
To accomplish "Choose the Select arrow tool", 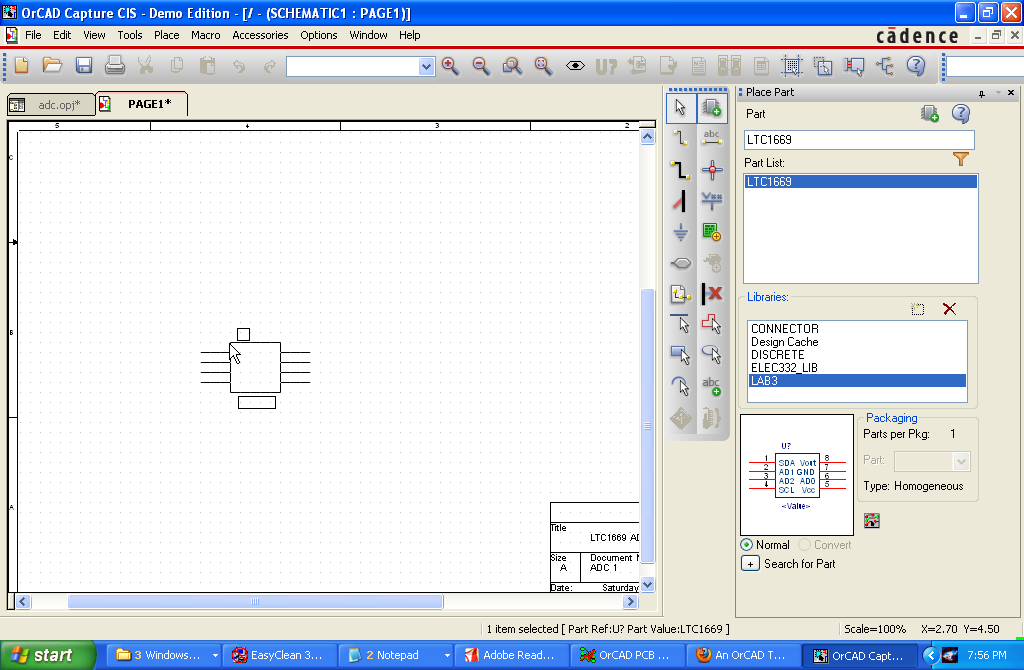I will pyautogui.click(x=680, y=107).
